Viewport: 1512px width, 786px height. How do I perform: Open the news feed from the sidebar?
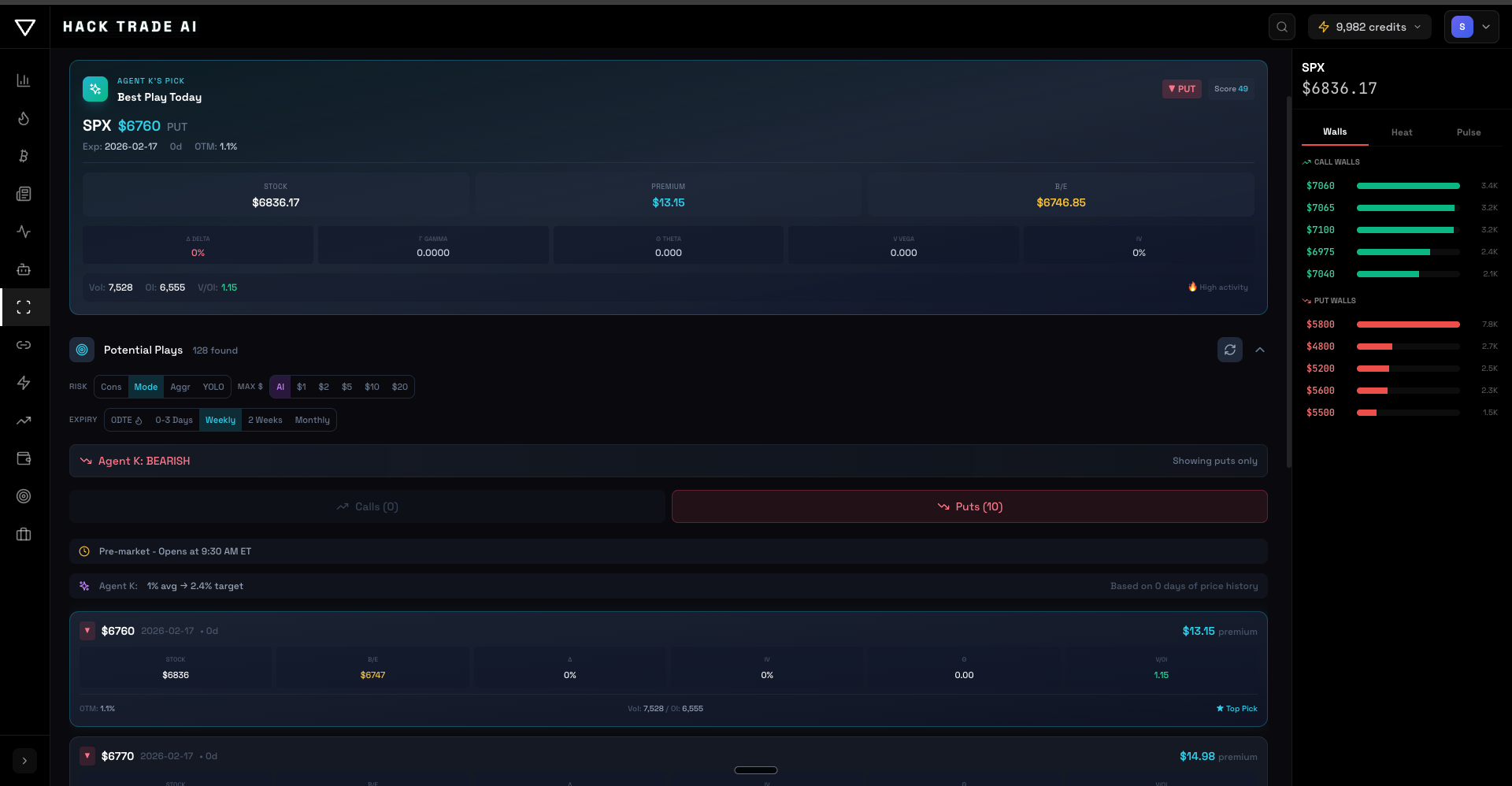24,194
